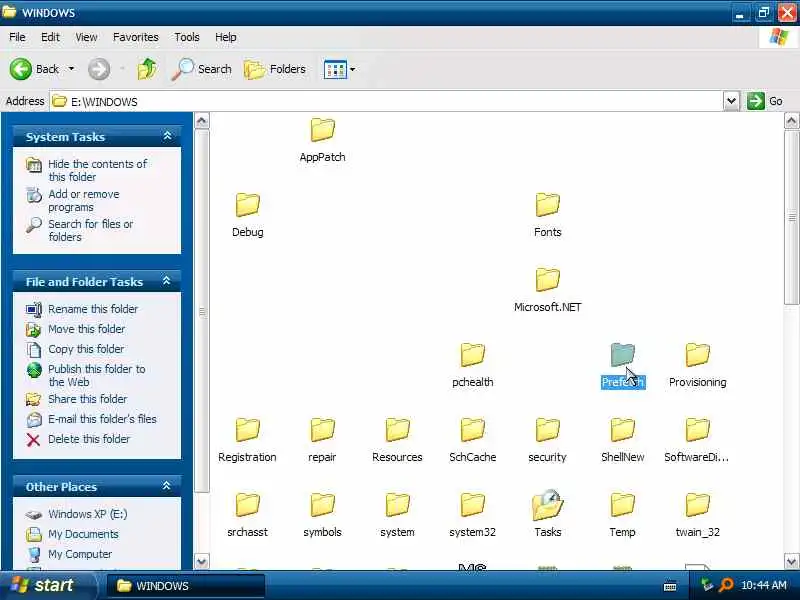Open Windows XP (E:) in Other Places
The height and width of the screenshot is (600, 800).
88,514
